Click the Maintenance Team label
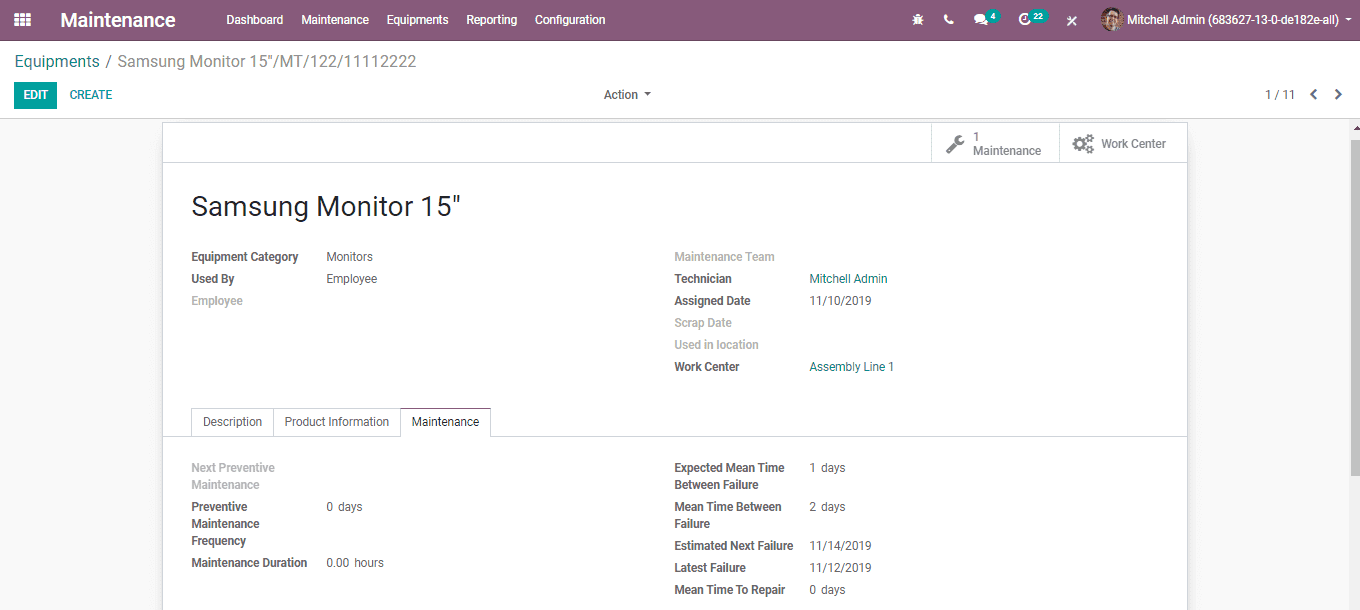 click(x=724, y=257)
